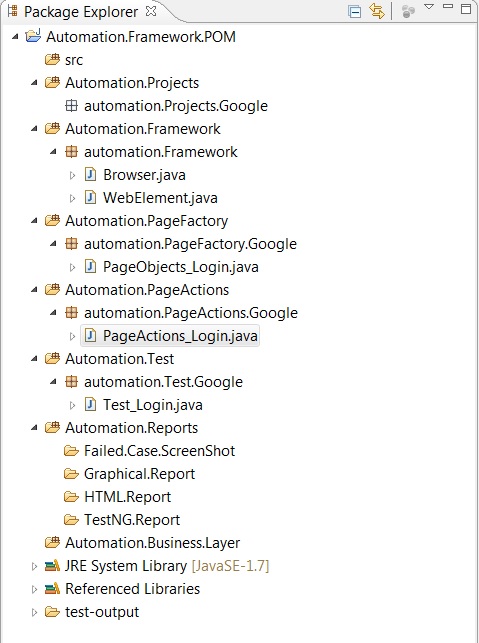Collapse automation.PageFactory.Google package
The height and width of the screenshot is (643, 479).
click(x=53, y=244)
